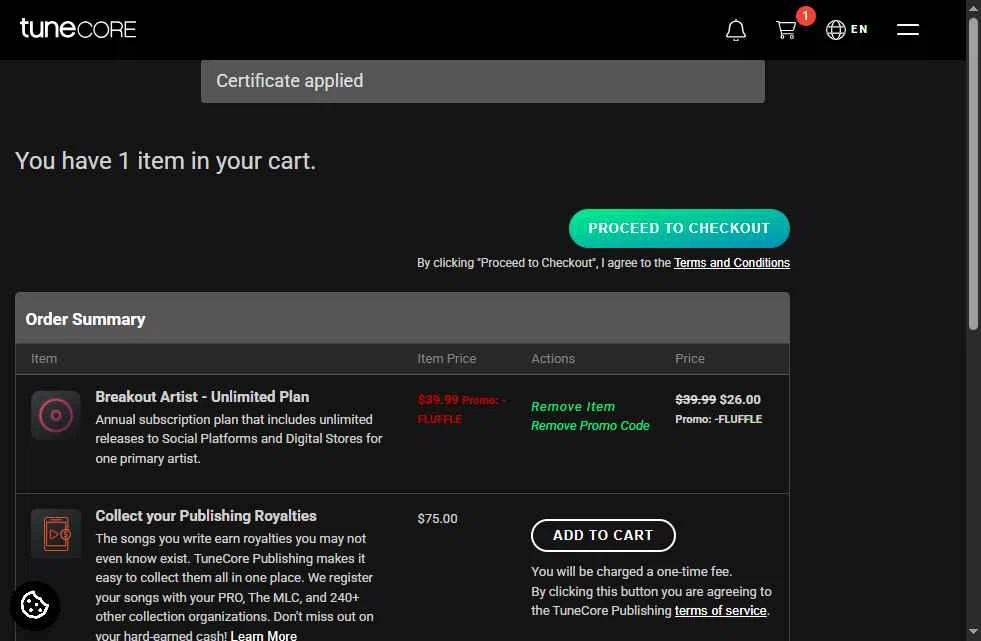Screen dimensions: 981x641
Task: Click Proceed to Checkout button
Action: click(x=679, y=228)
